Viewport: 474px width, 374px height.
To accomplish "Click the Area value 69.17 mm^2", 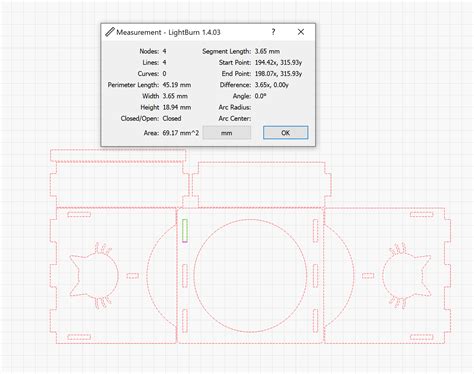I will coord(181,133).
